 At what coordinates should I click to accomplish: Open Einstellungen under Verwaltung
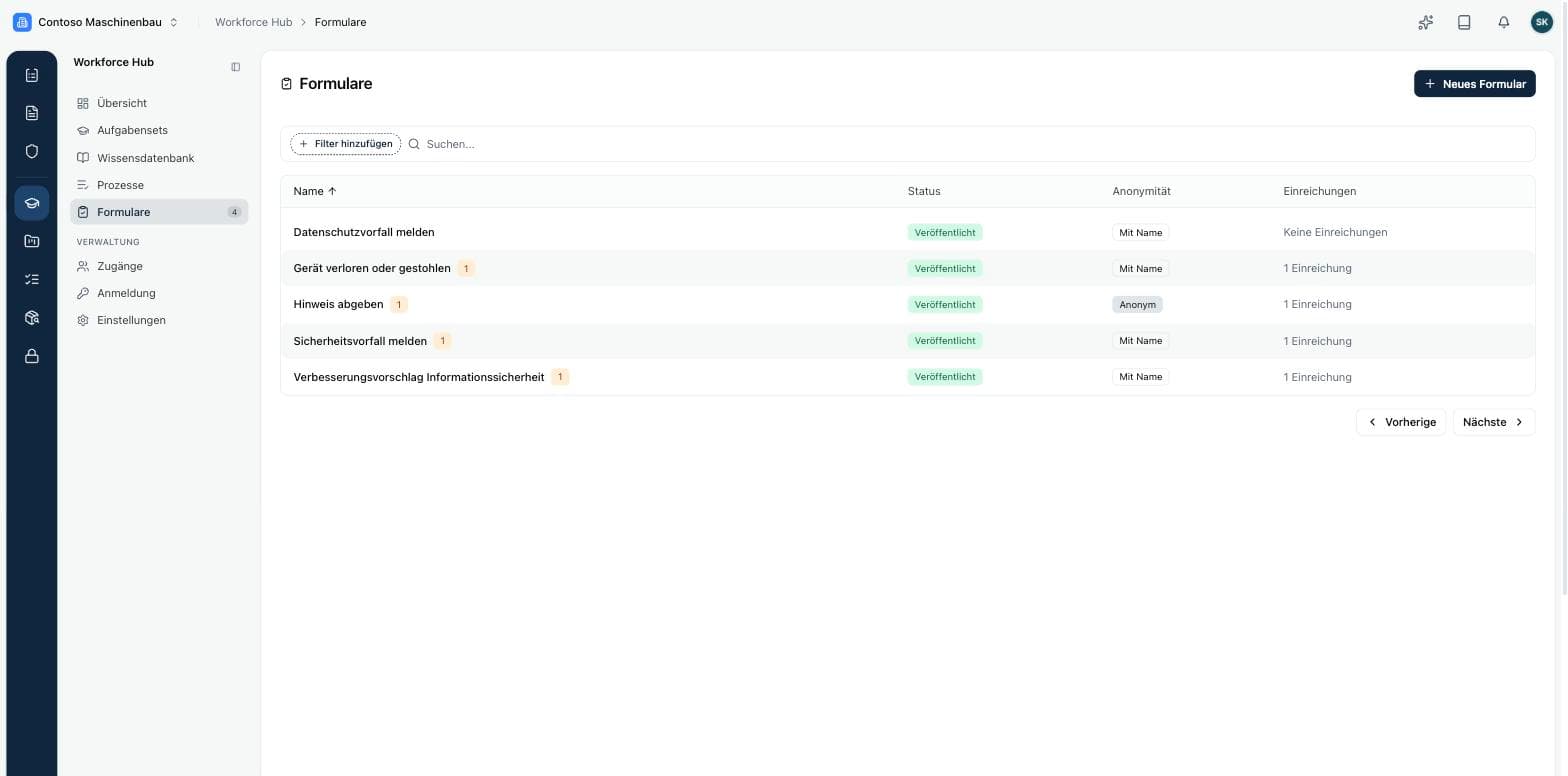tap(159, 320)
